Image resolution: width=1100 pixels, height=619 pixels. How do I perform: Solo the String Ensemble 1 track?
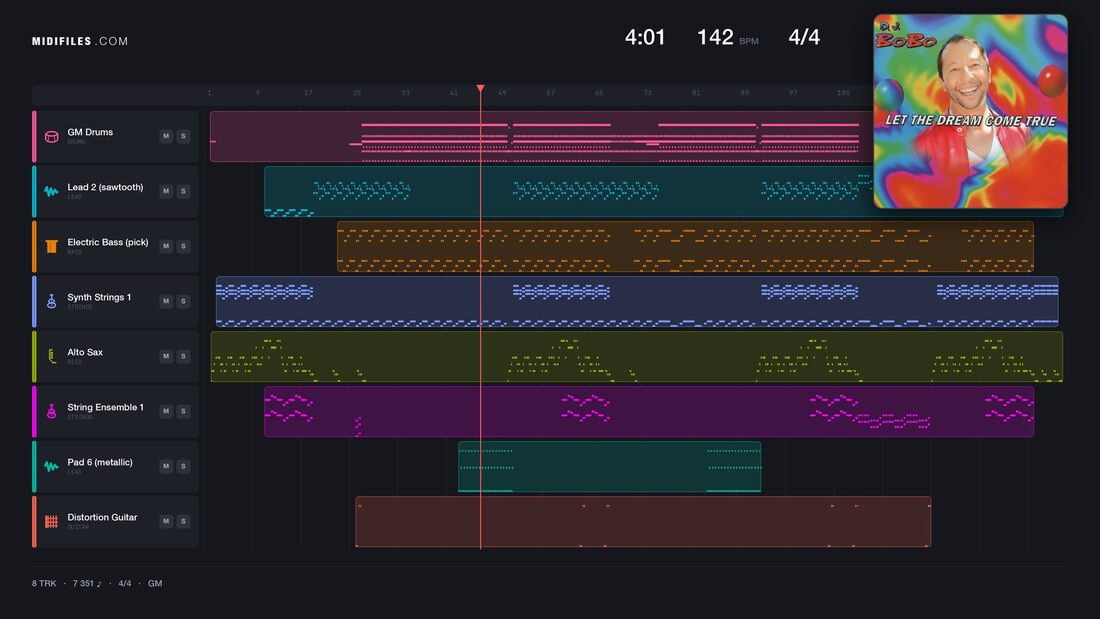click(183, 411)
